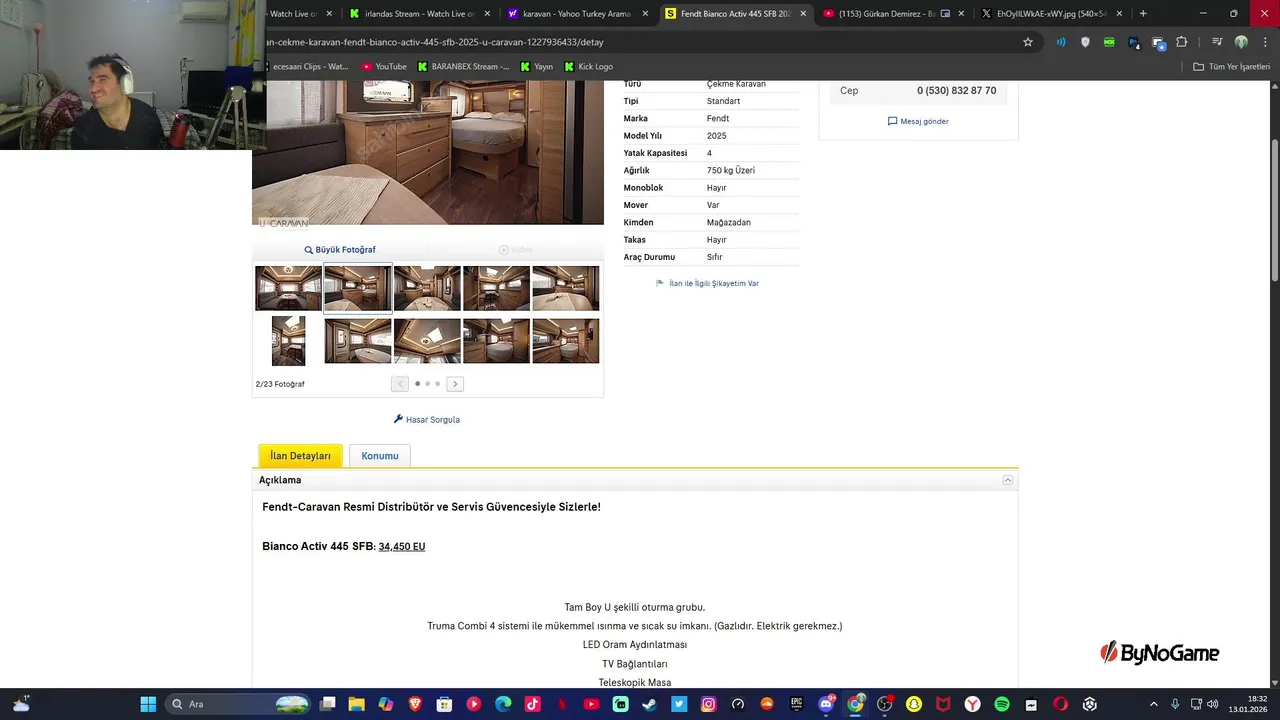This screenshot has height=720, width=1280.
Task: Click the Mesaj gönder link
Action: pyautogui.click(x=918, y=121)
